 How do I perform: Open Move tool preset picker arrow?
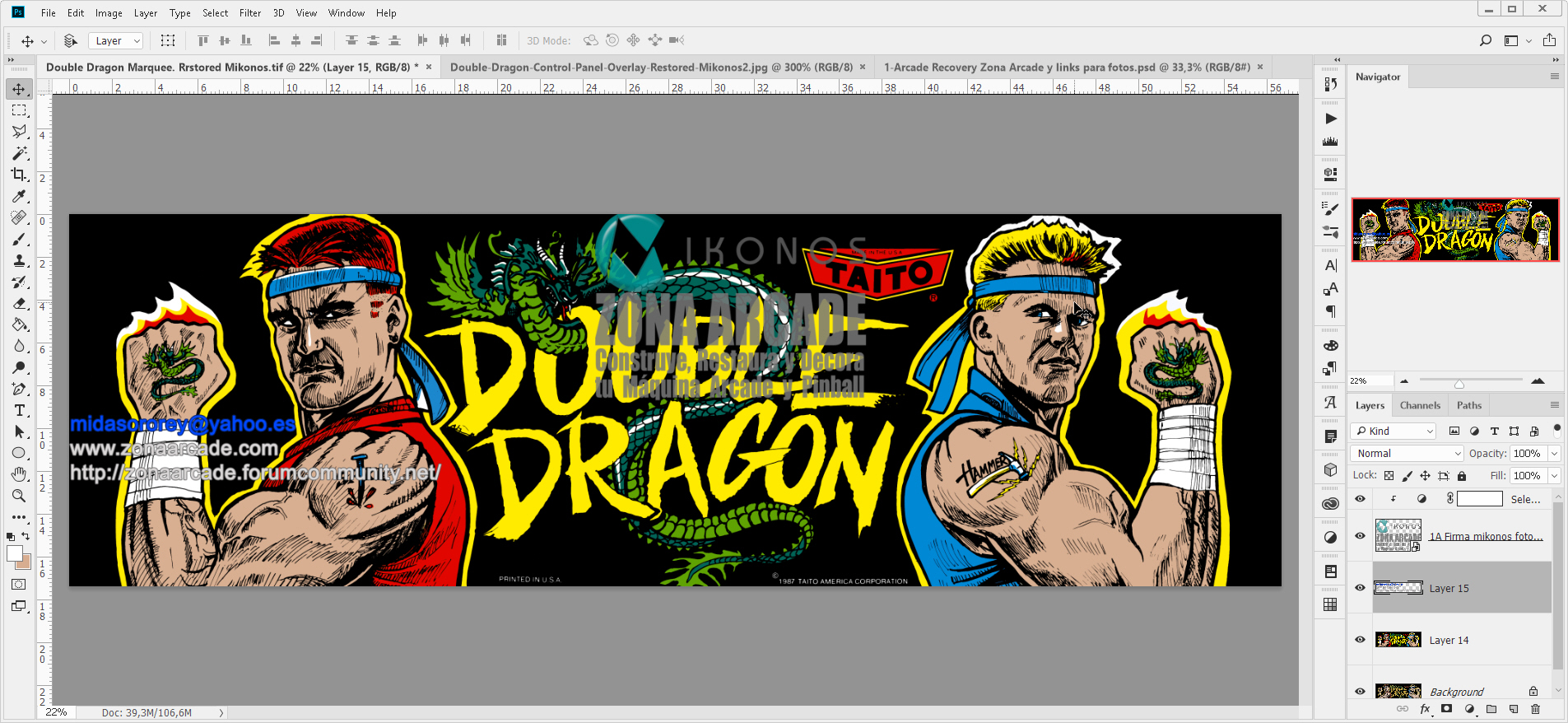pos(44,41)
